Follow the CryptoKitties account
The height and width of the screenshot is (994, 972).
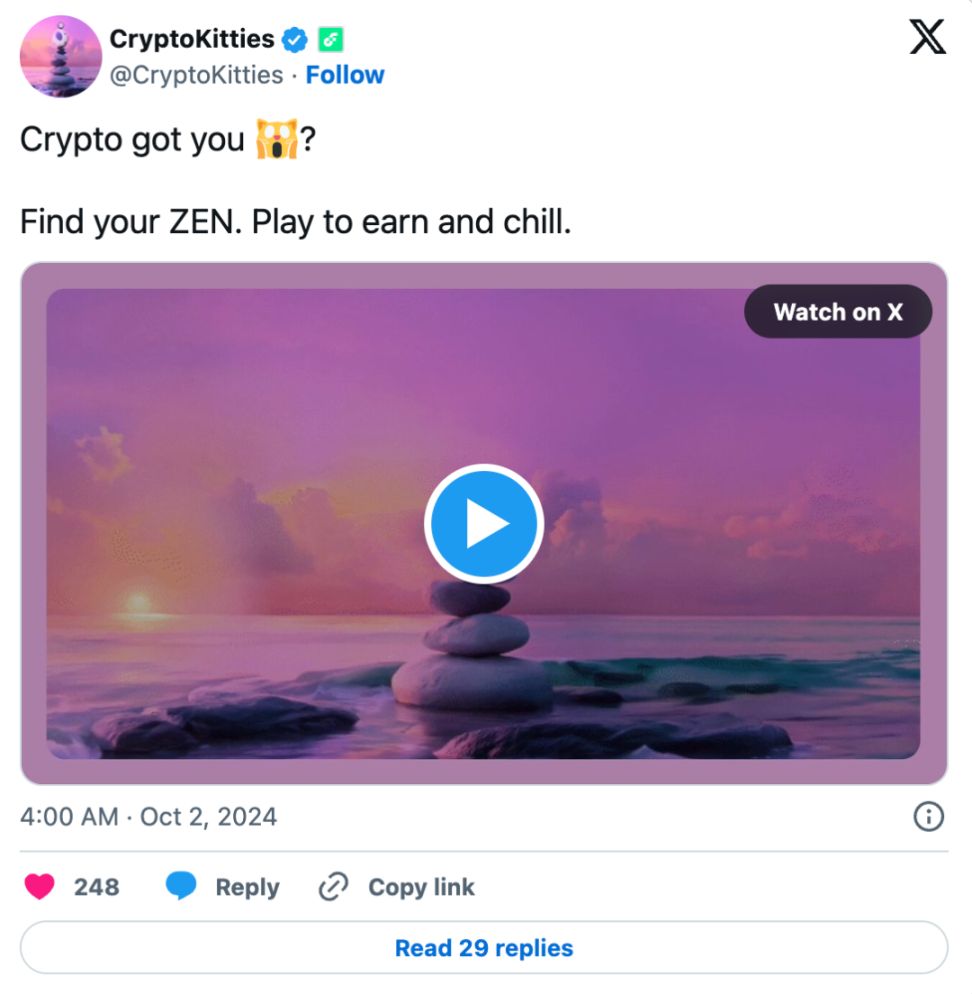pyautogui.click(x=345, y=75)
